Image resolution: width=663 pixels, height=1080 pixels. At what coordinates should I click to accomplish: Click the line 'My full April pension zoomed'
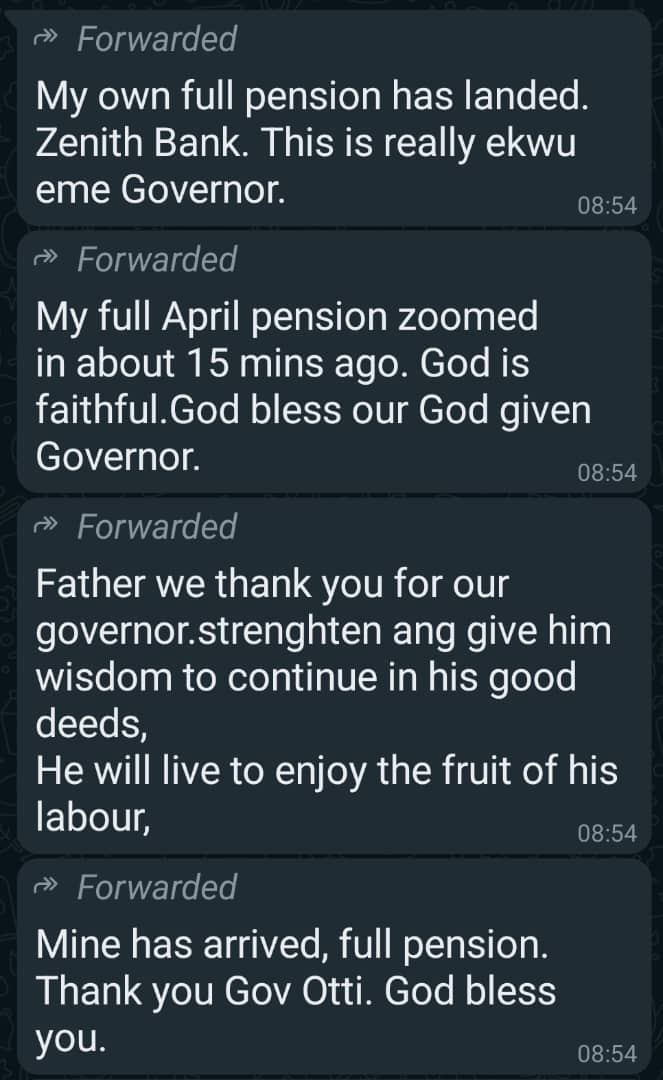[287, 318]
